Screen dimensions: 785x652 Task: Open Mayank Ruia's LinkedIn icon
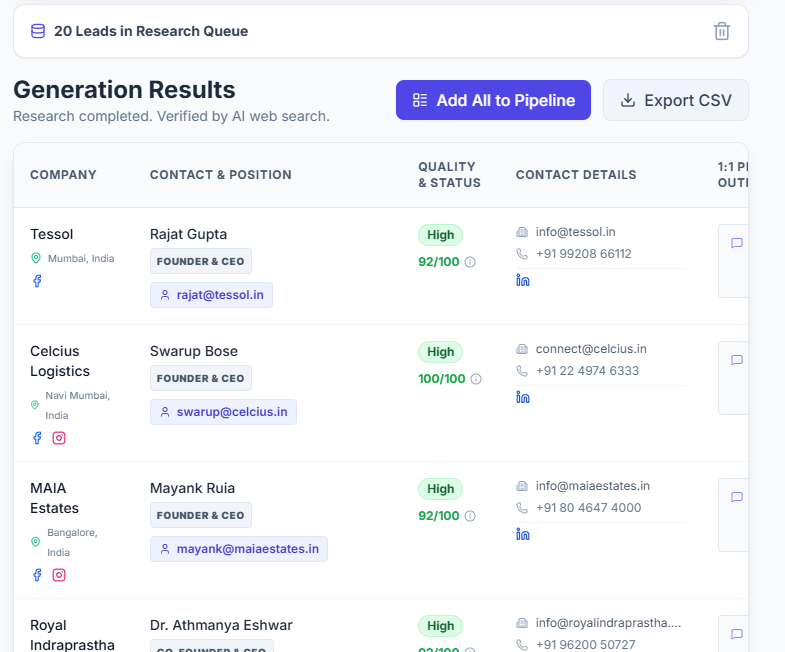point(523,534)
